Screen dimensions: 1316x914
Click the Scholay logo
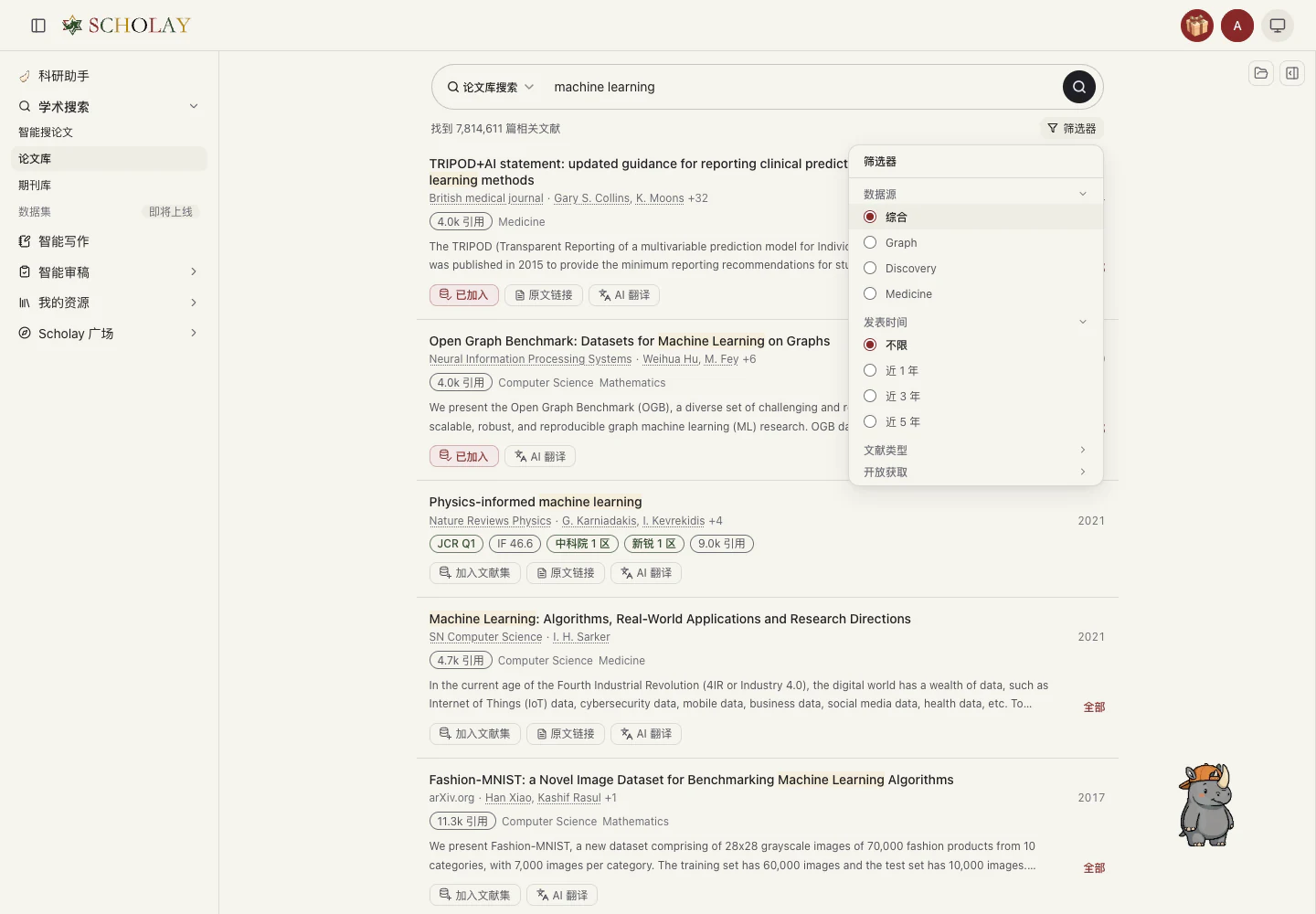[126, 26]
